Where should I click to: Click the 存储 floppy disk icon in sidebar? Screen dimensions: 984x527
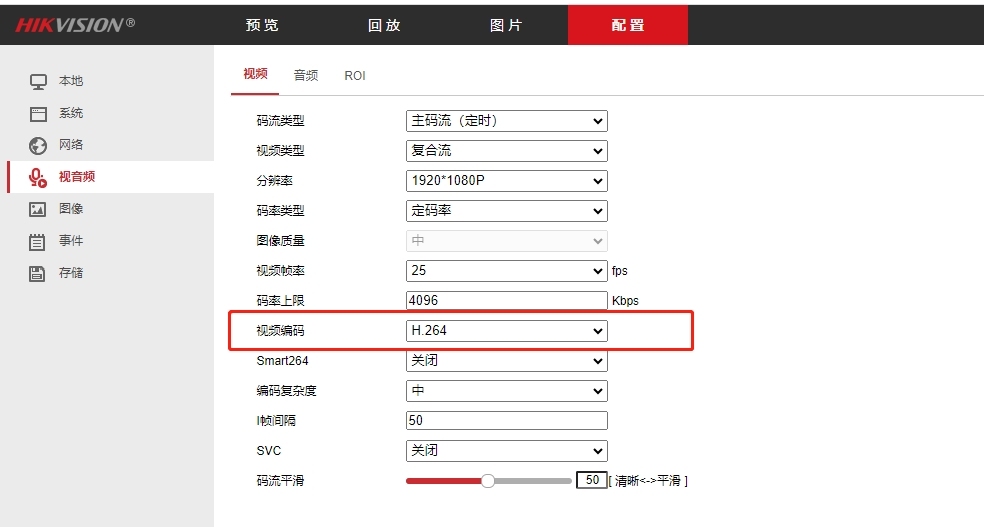coord(38,273)
